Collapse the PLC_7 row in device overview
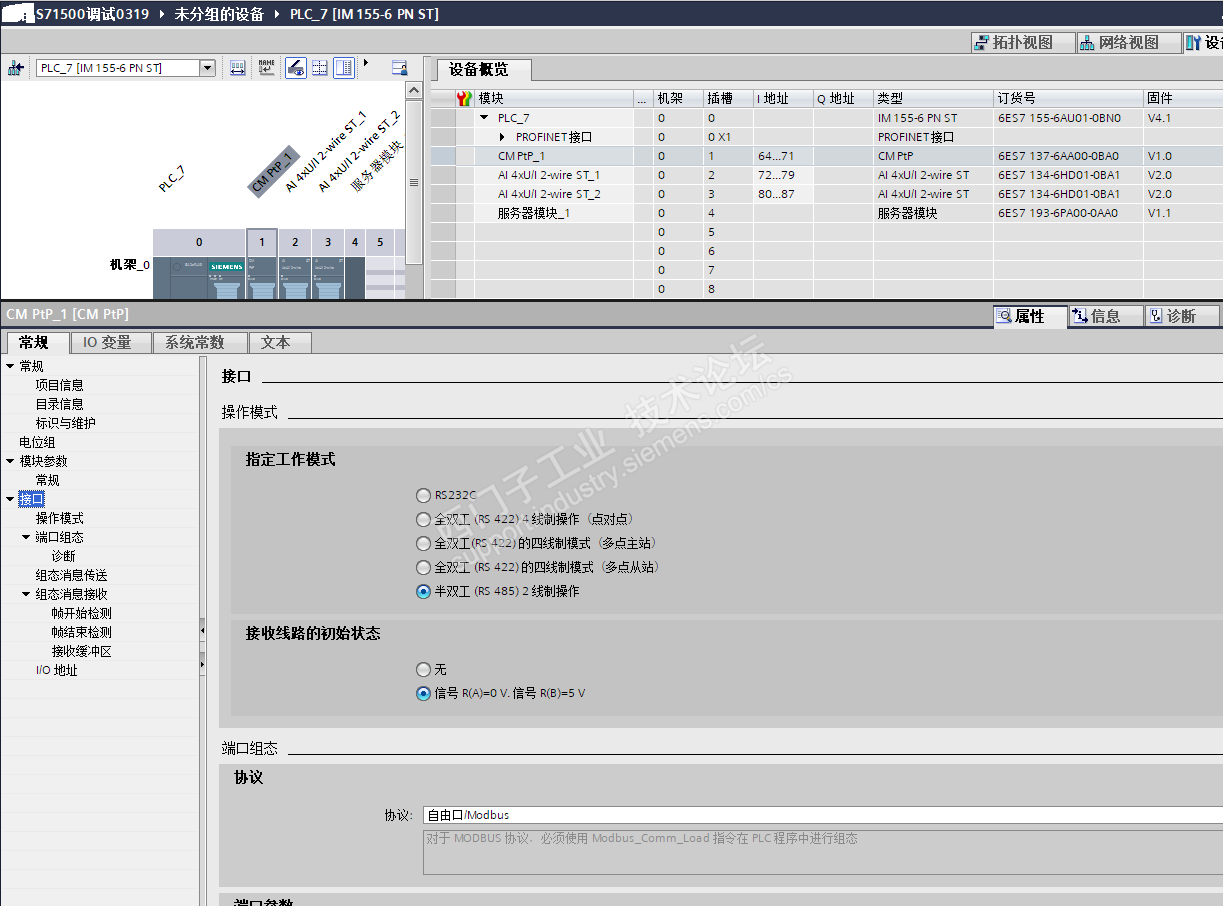The width and height of the screenshot is (1223, 906). point(484,118)
